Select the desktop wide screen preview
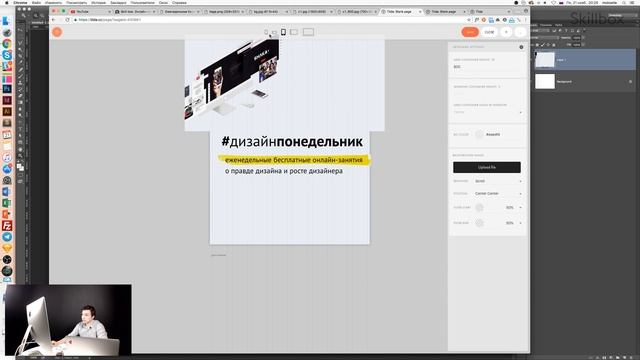Image resolution: width=640 pixels, height=360 pixels. coord(308,32)
